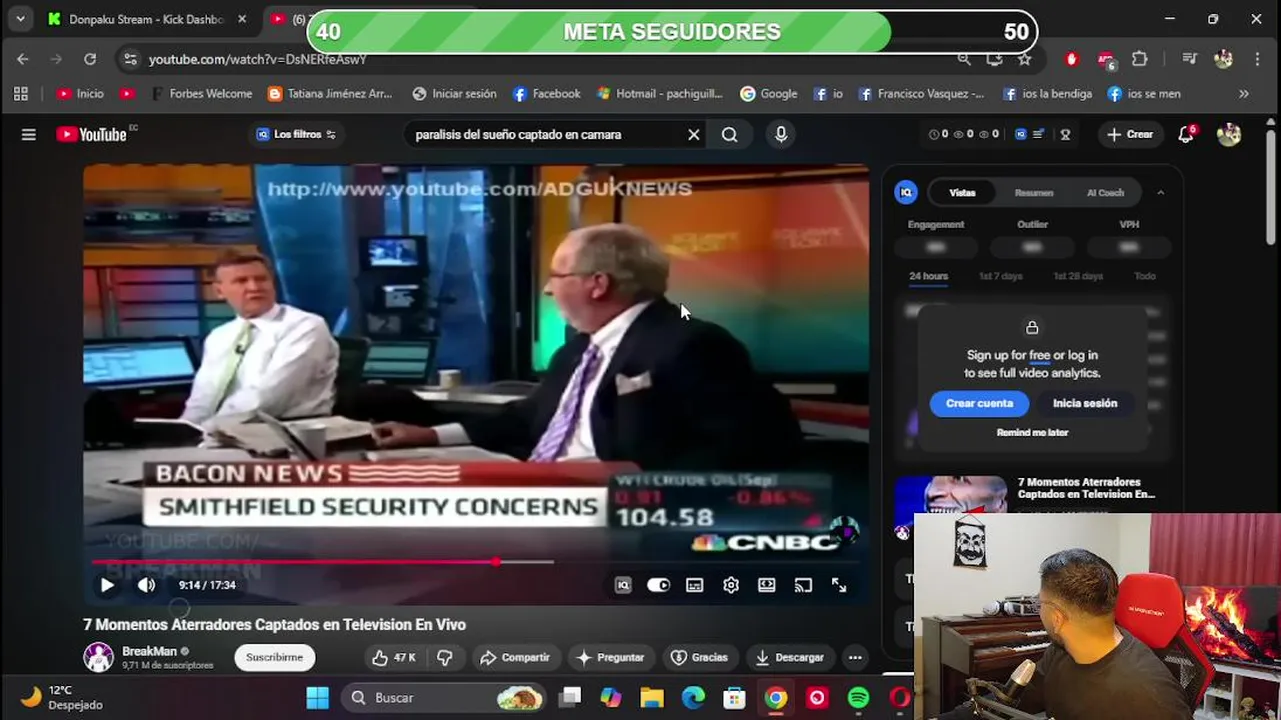Click the Compartir share button

point(515,657)
